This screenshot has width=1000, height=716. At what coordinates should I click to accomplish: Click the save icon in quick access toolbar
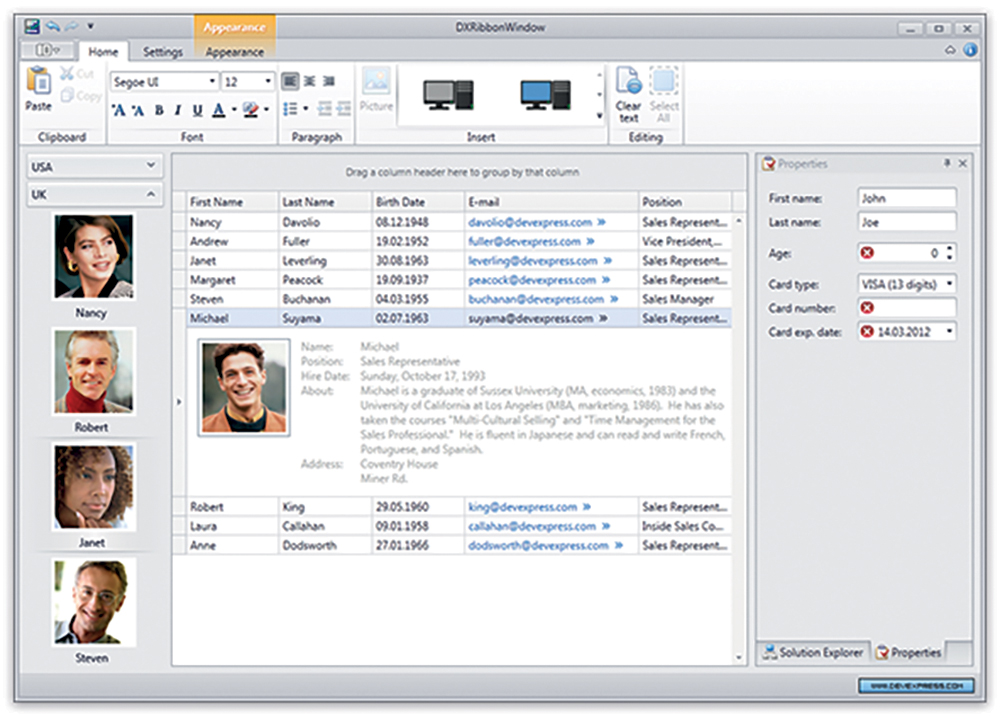32,26
